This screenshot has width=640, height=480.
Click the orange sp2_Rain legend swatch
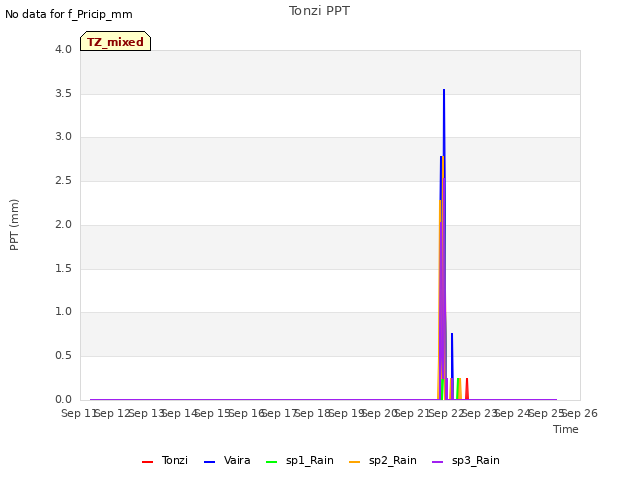tap(355, 462)
